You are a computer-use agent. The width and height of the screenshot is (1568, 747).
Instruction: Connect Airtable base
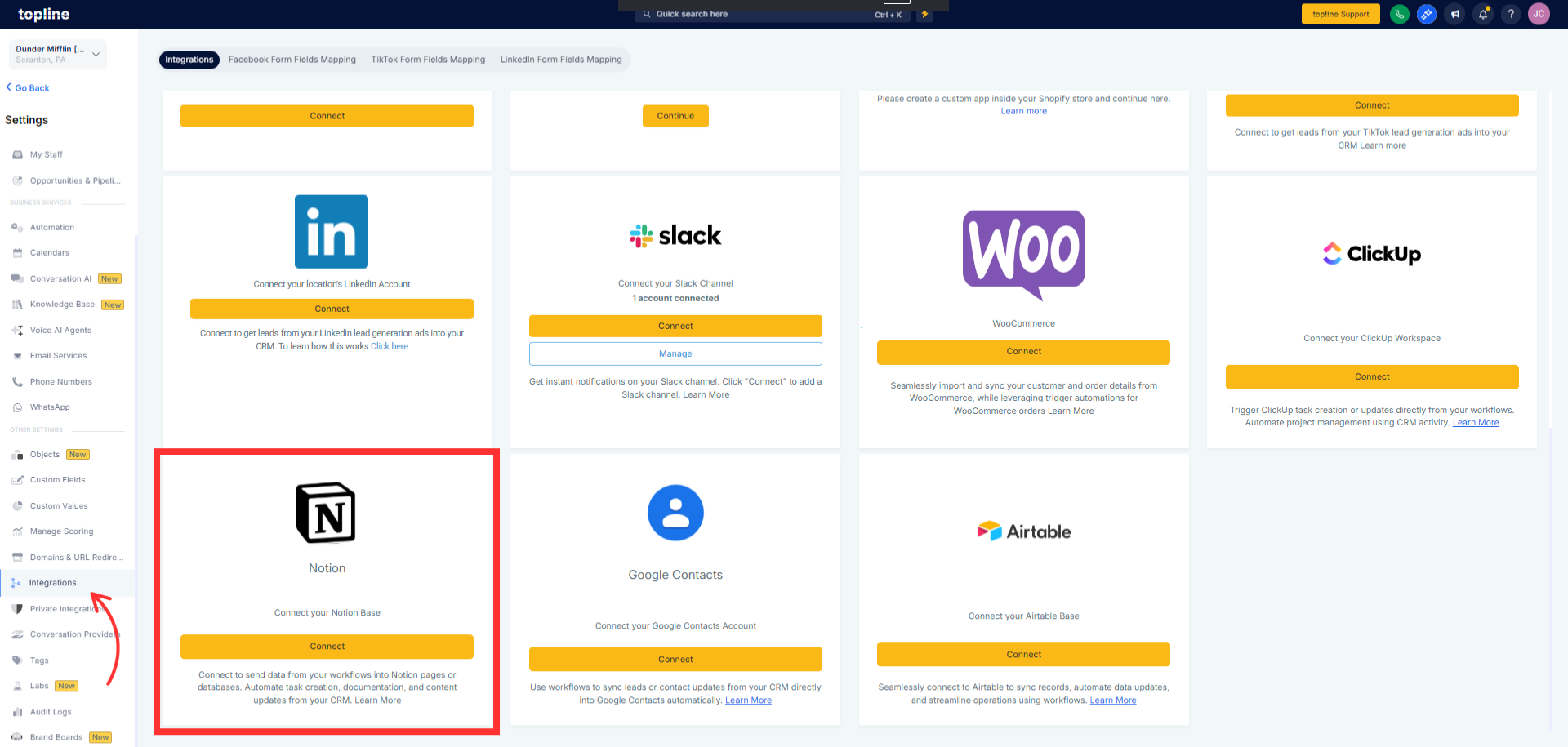pos(1023,654)
